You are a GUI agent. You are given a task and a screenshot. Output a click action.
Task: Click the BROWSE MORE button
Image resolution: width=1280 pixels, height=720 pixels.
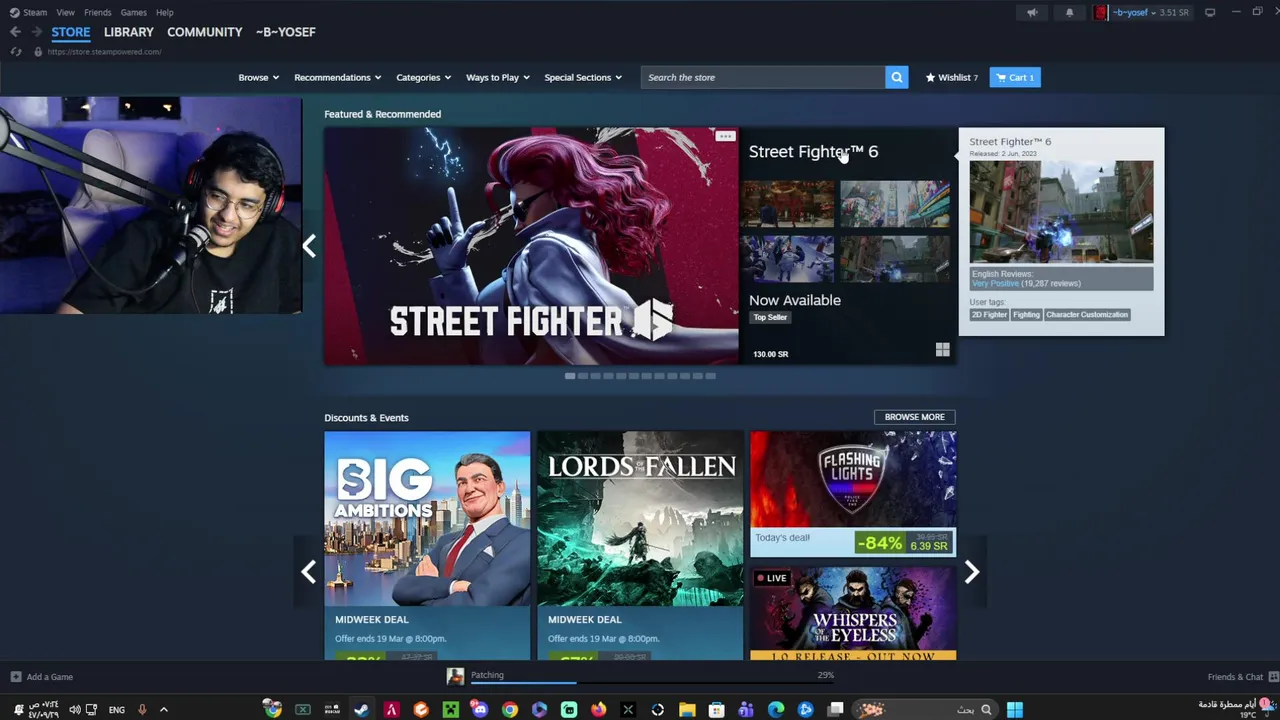pos(914,417)
